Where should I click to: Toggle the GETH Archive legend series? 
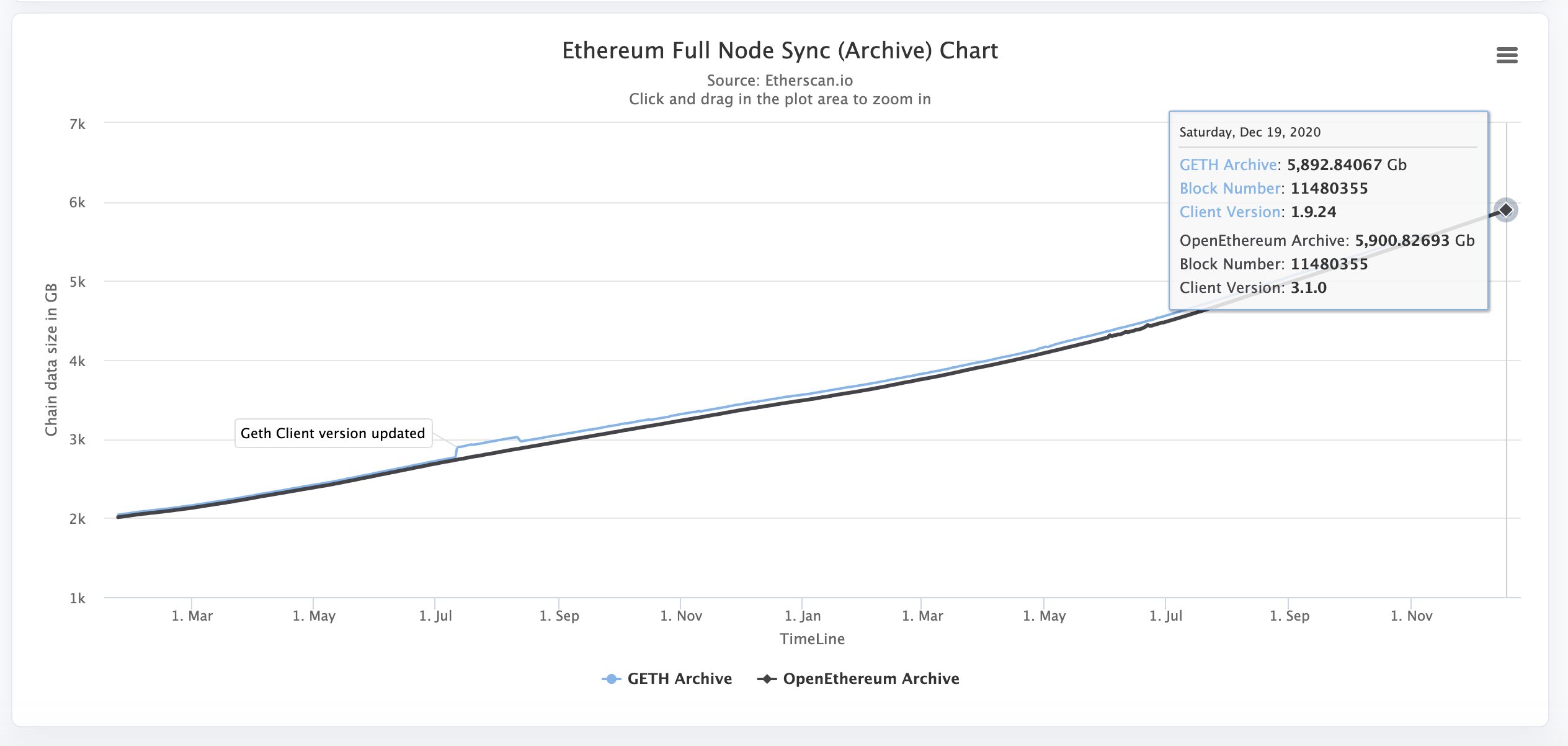click(x=667, y=678)
